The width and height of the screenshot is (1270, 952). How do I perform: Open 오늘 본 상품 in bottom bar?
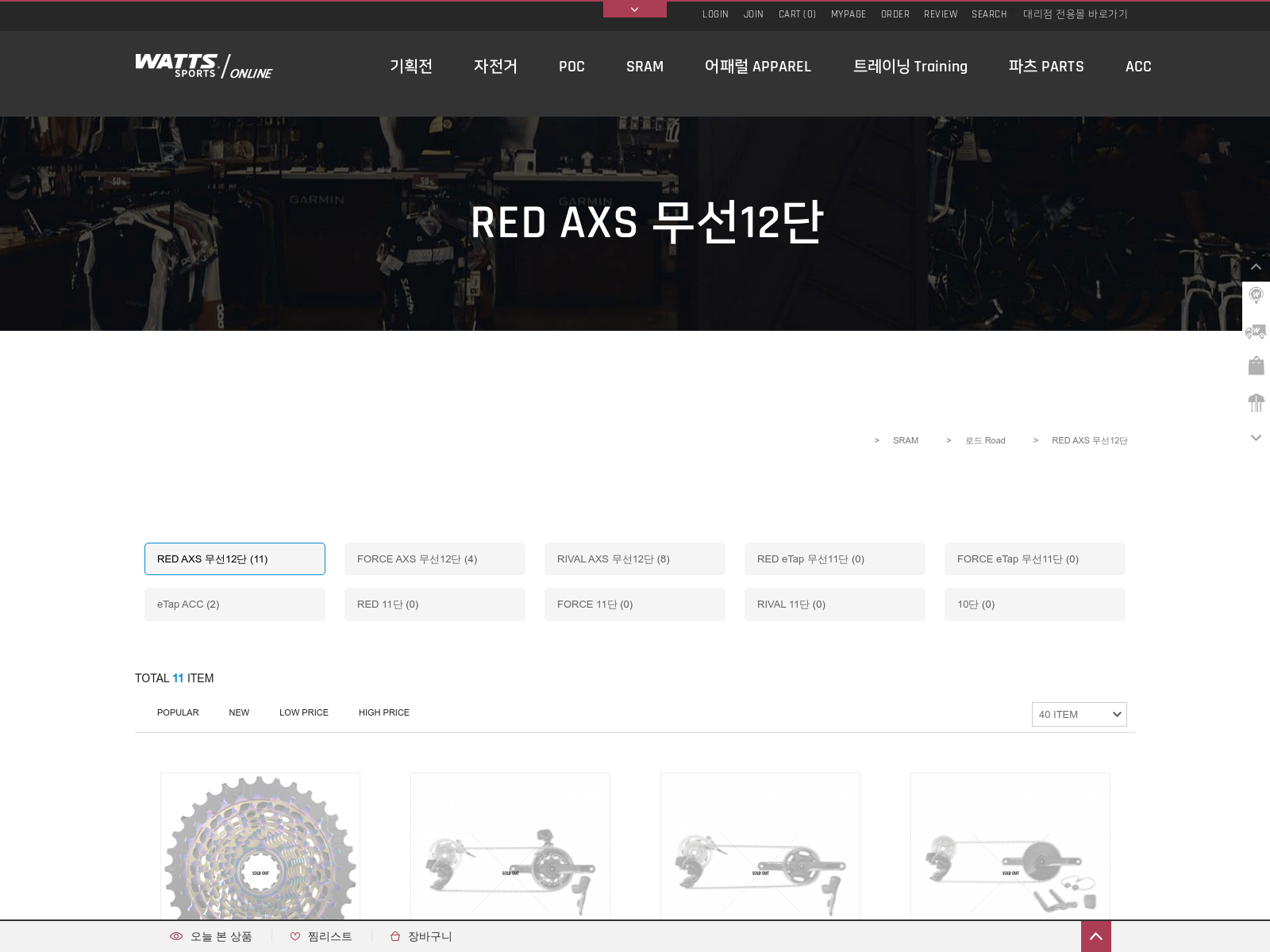(221, 937)
